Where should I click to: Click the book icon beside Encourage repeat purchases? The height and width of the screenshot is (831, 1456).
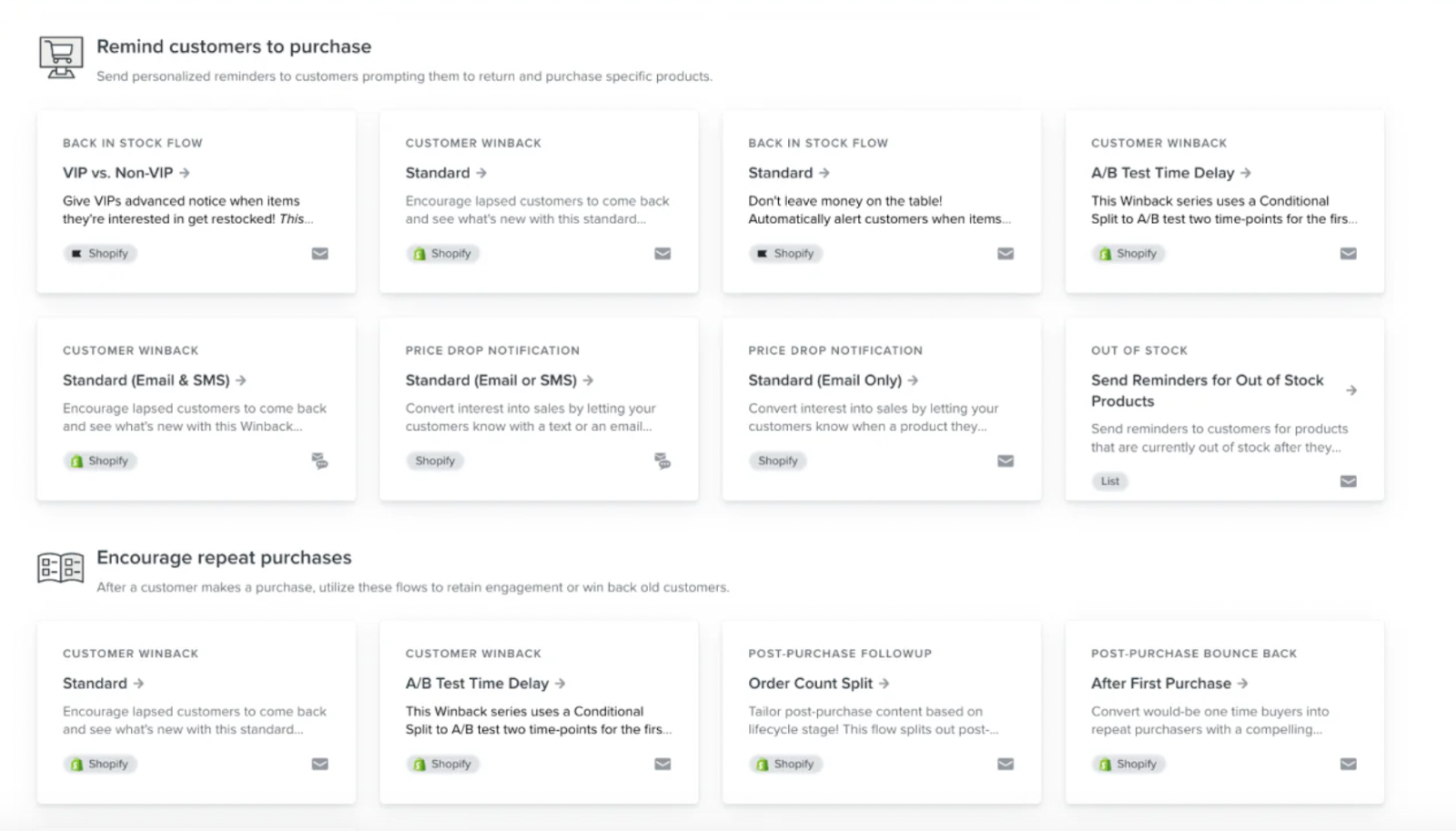(x=60, y=569)
